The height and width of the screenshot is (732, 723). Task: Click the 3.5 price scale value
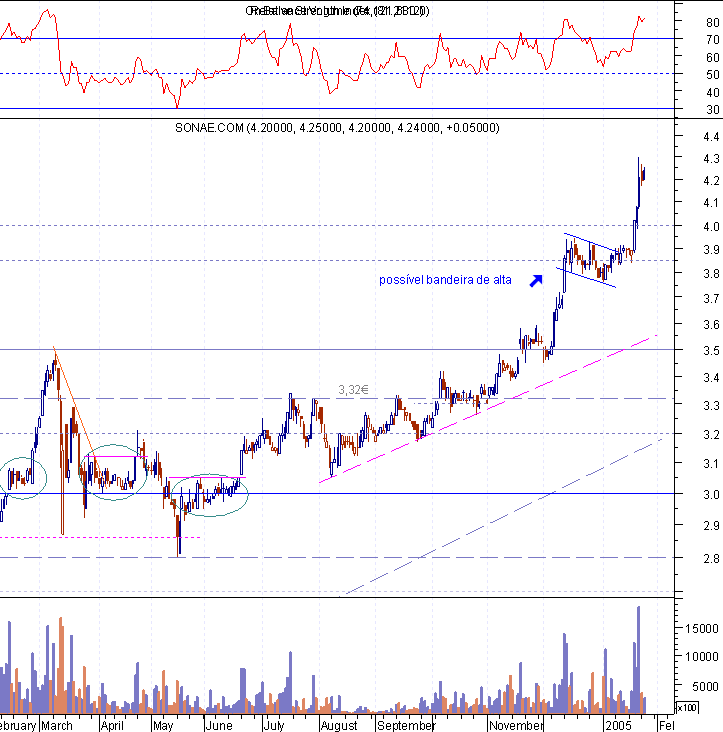[x=711, y=350]
